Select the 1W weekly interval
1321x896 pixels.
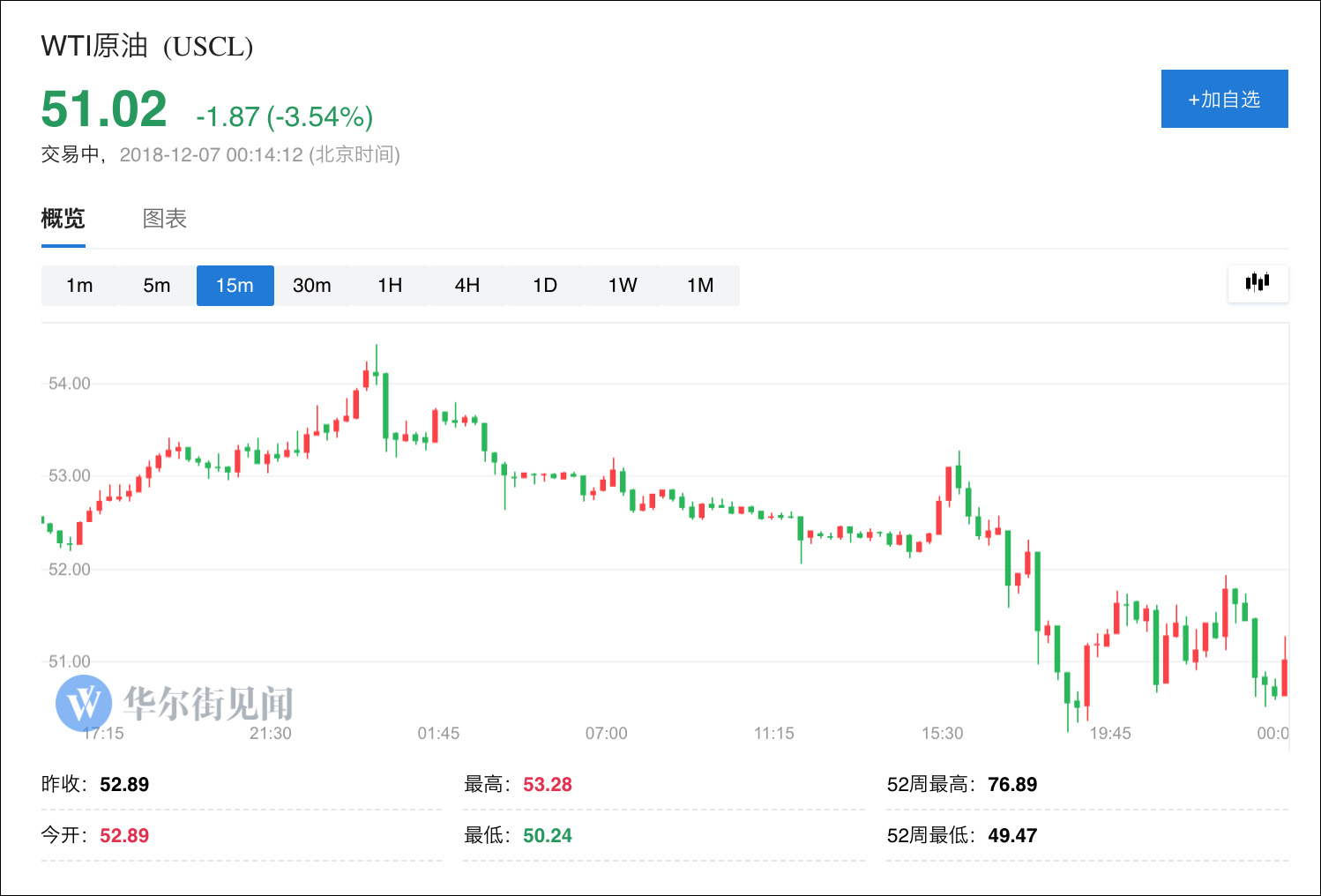[623, 285]
